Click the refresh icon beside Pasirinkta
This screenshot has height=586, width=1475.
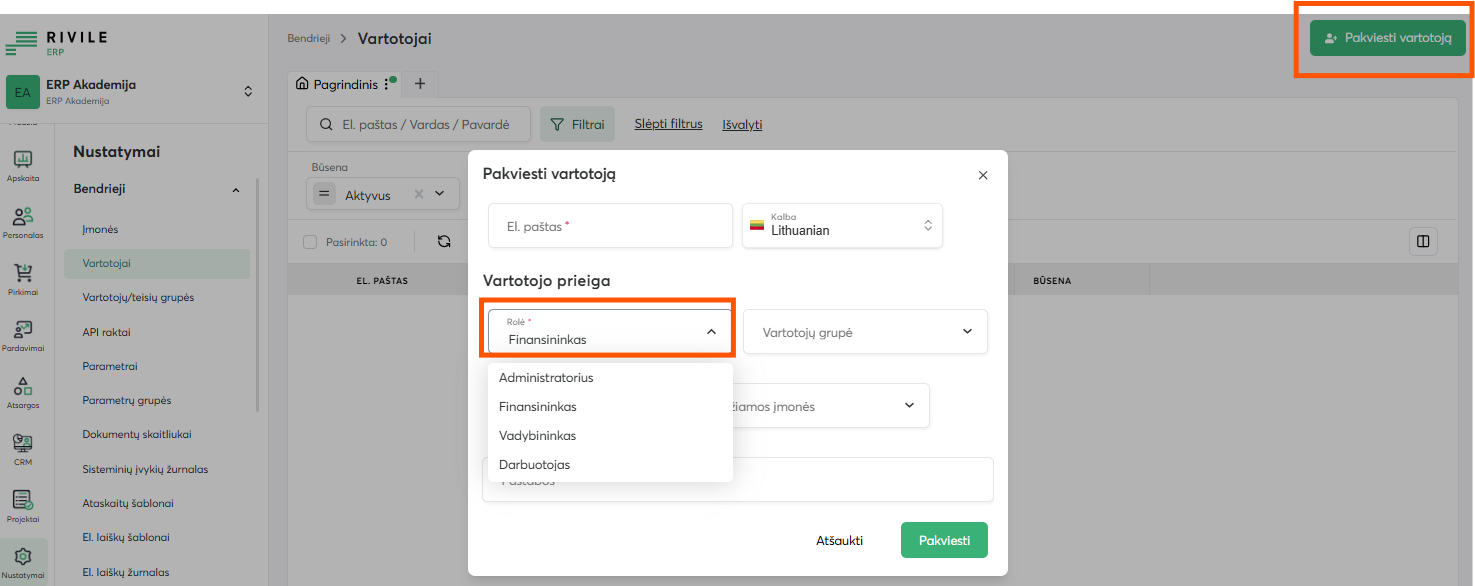tap(445, 241)
